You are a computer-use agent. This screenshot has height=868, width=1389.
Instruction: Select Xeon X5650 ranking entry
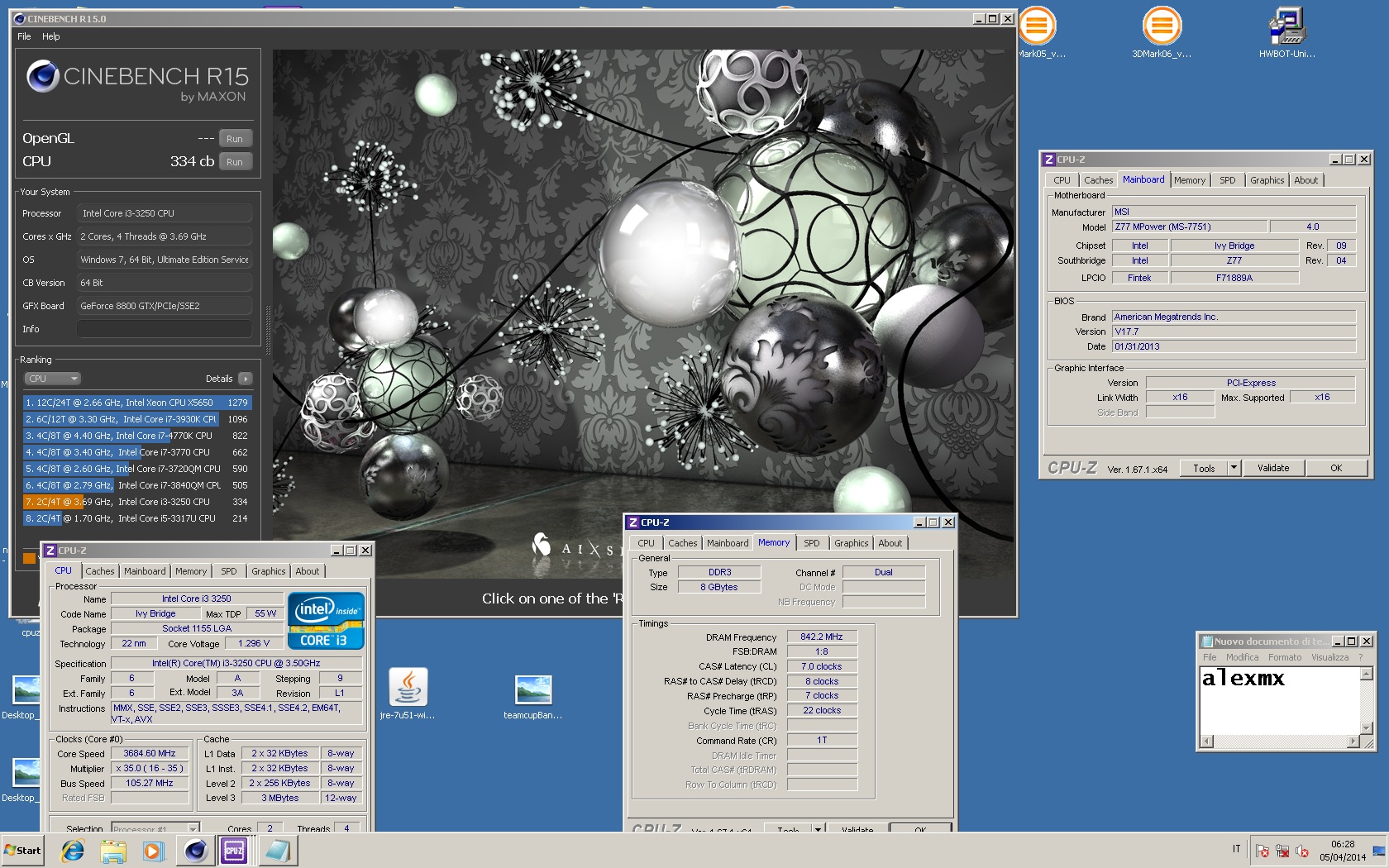(137, 403)
